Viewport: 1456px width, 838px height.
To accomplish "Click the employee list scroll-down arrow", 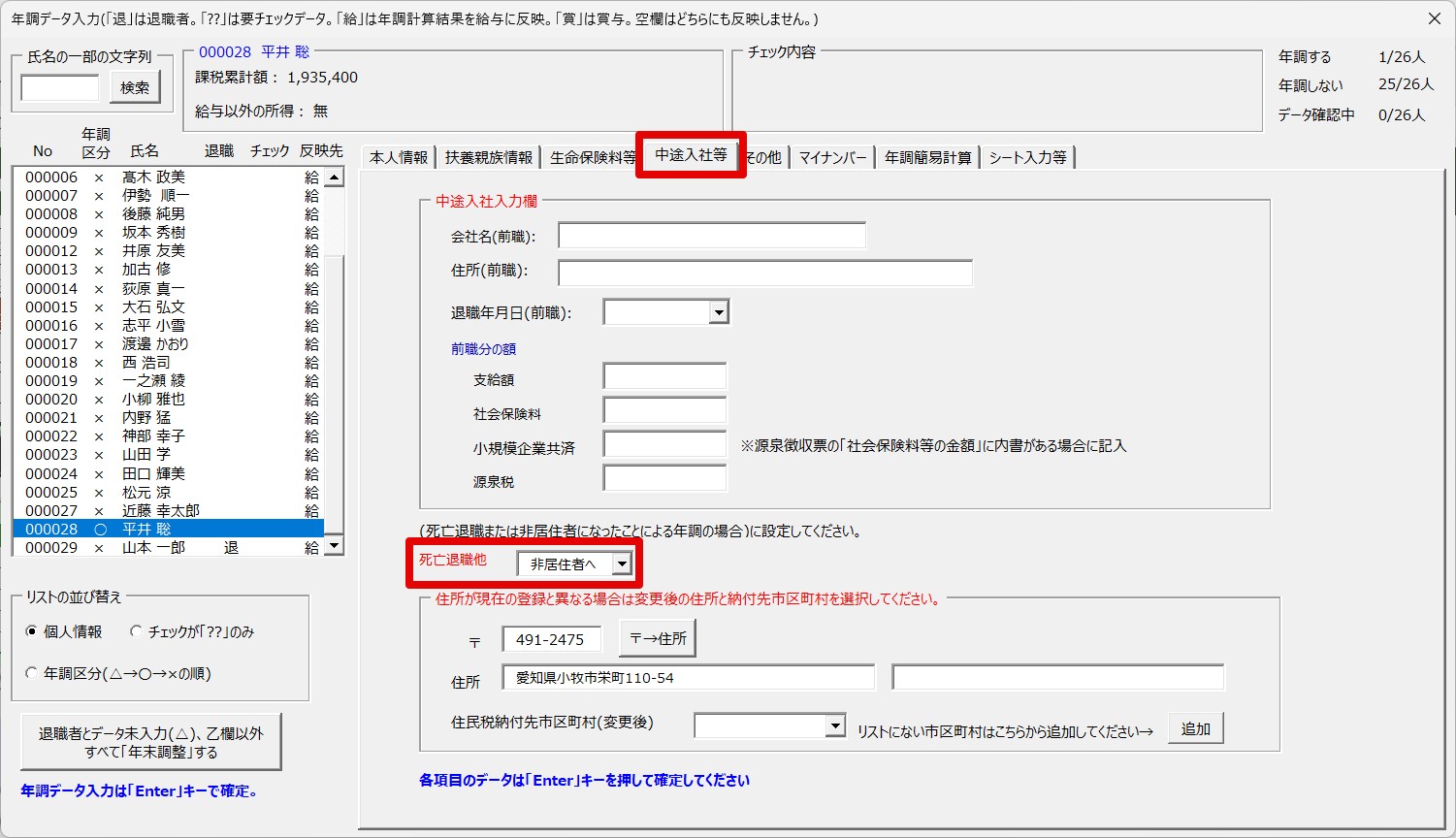I will coord(334,546).
